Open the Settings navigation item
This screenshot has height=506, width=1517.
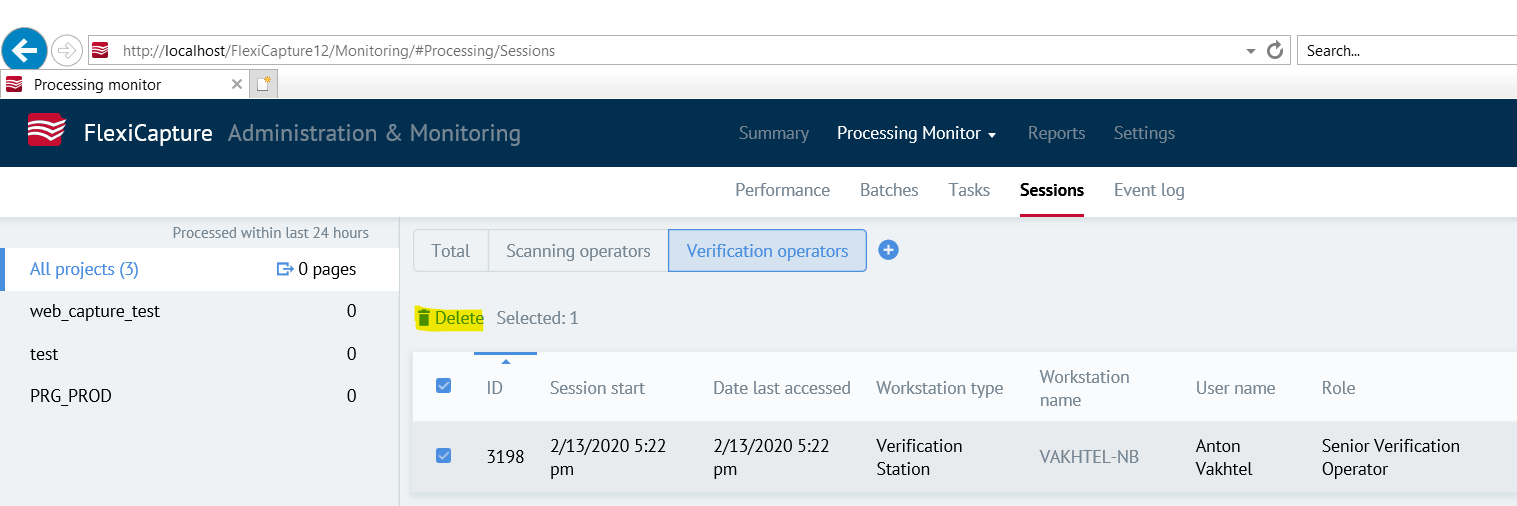[x=1144, y=133]
